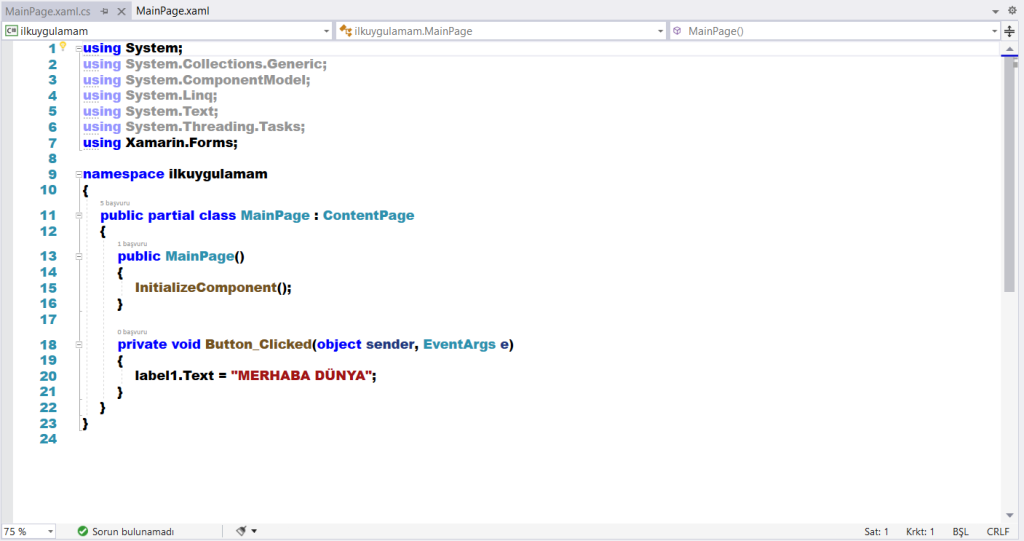This screenshot has height=541, width=1024.
Task: Collapse the Button_Clicked method block
Action: [78, 344]
